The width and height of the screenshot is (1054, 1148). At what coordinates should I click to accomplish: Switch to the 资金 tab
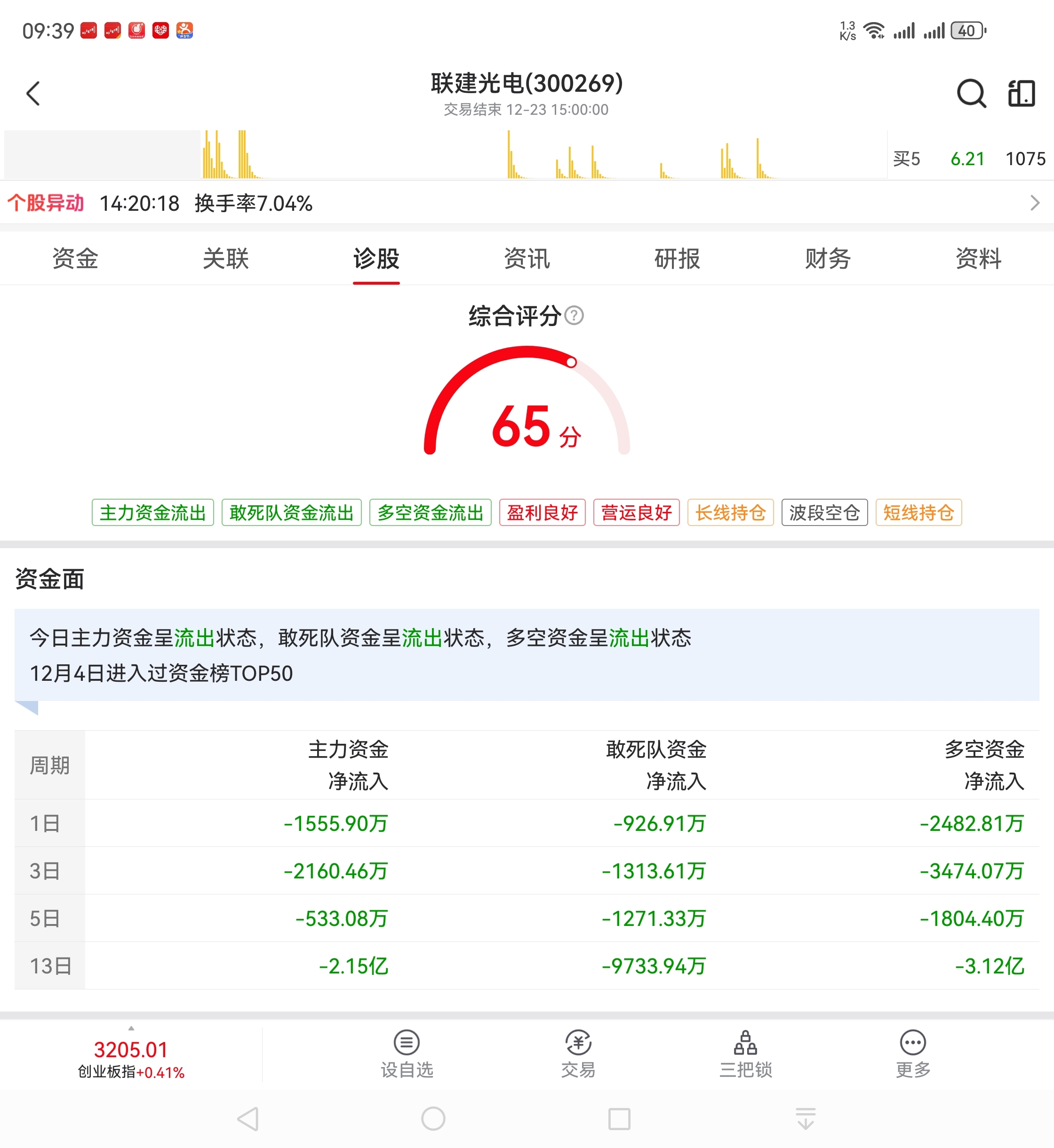pyautogui.click(x=75, y=258)
